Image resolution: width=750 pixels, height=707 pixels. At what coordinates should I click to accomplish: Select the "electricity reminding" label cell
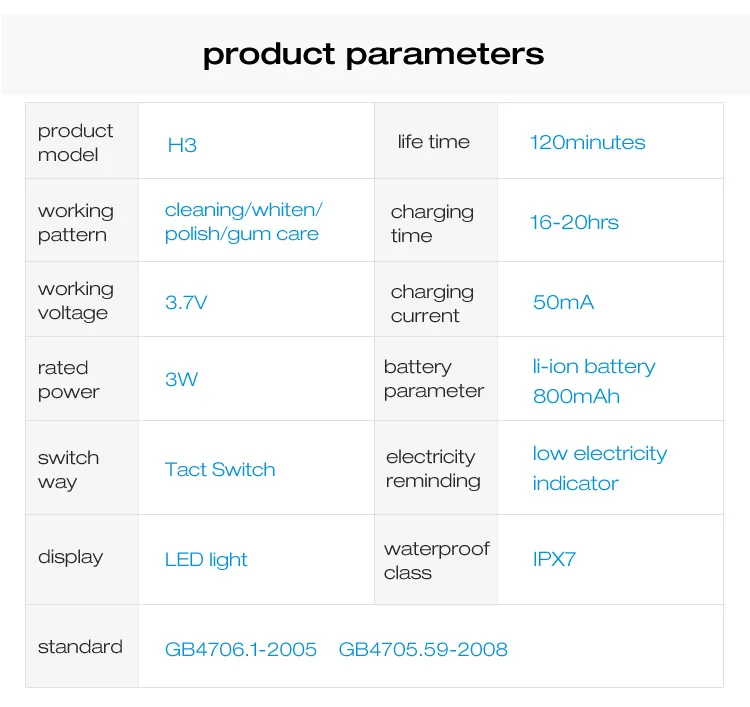tap(433, 468)
